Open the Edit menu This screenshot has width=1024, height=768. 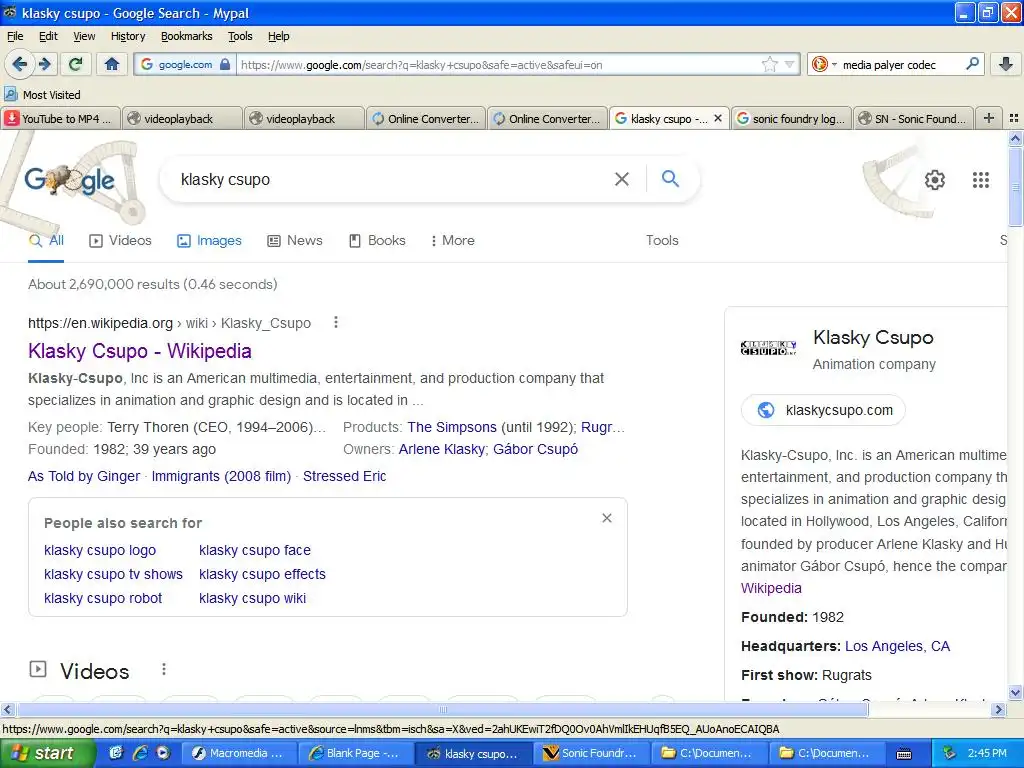(48, 36)
